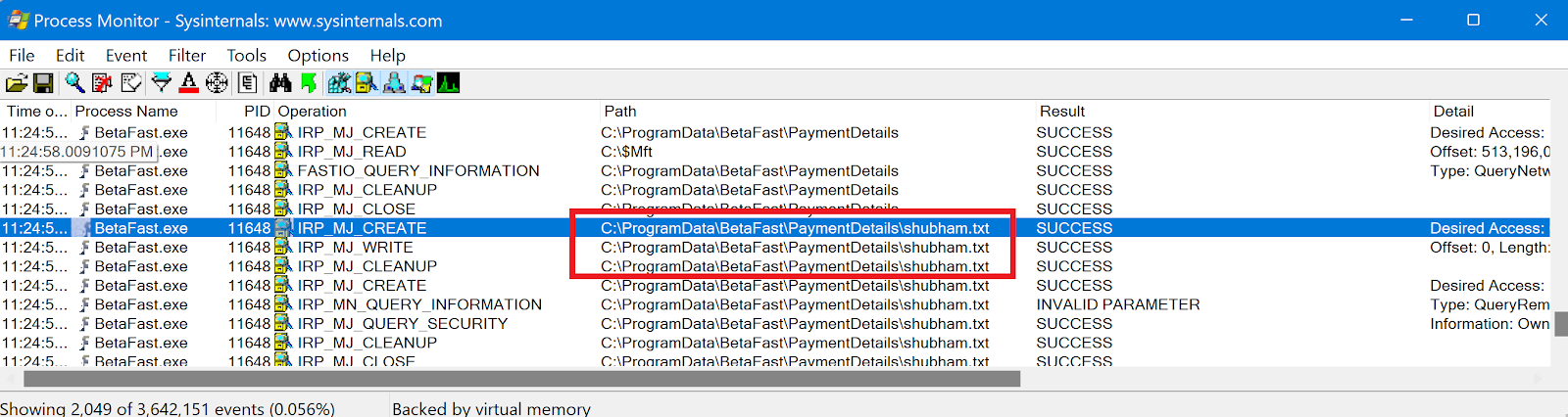
Task: Click the C:\$Mft path cell
Action: click(x=626, y=152)
